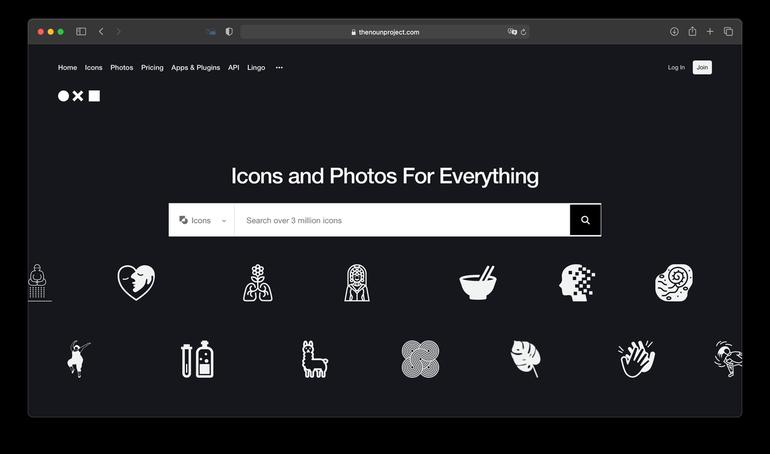Select the lungs with flower icon
The height and width of the screenshot is (454, 770).
click(x=257, y=283)
